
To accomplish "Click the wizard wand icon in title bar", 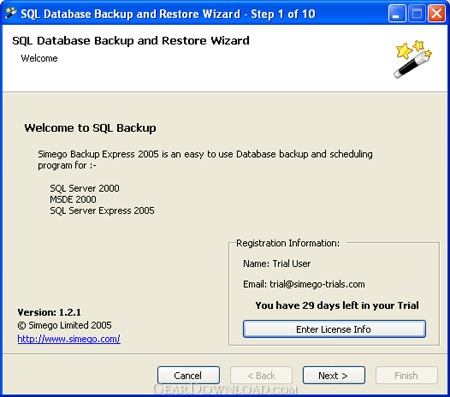I will [11, 13].
